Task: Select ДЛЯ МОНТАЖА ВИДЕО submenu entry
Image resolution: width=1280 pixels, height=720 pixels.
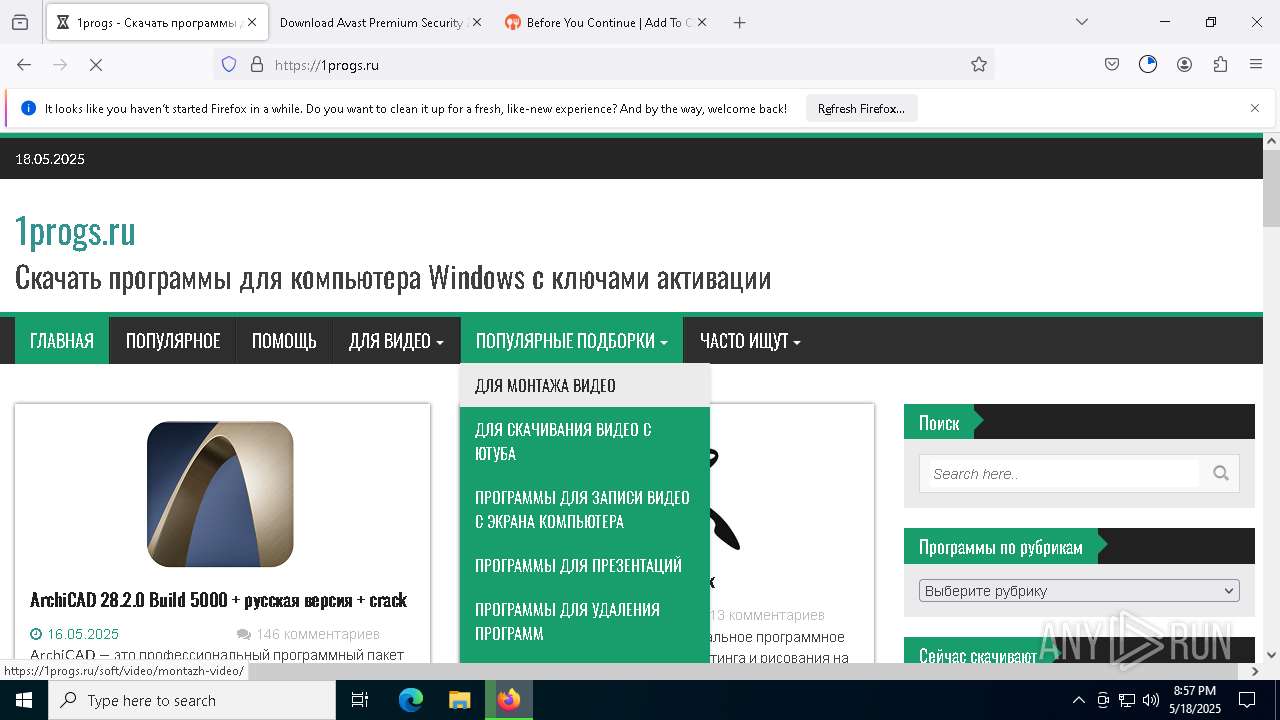Action: tap(585, 385)
